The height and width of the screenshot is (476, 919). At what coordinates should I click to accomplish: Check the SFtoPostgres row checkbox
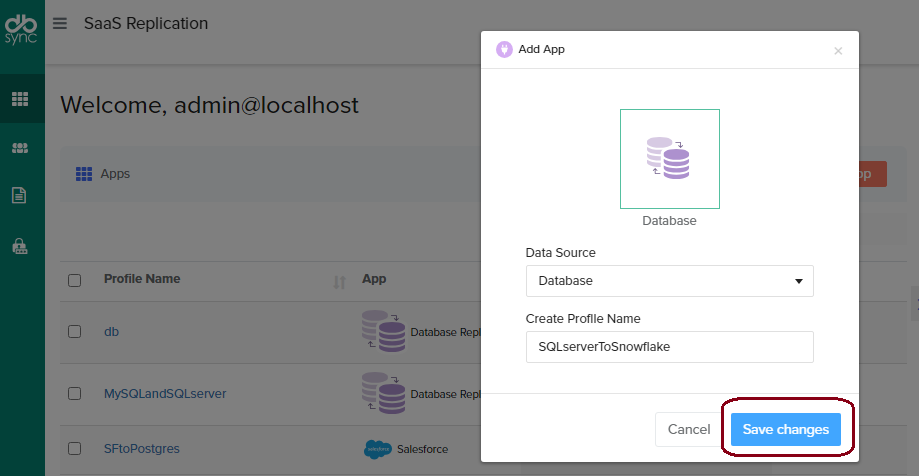[74, 449]
